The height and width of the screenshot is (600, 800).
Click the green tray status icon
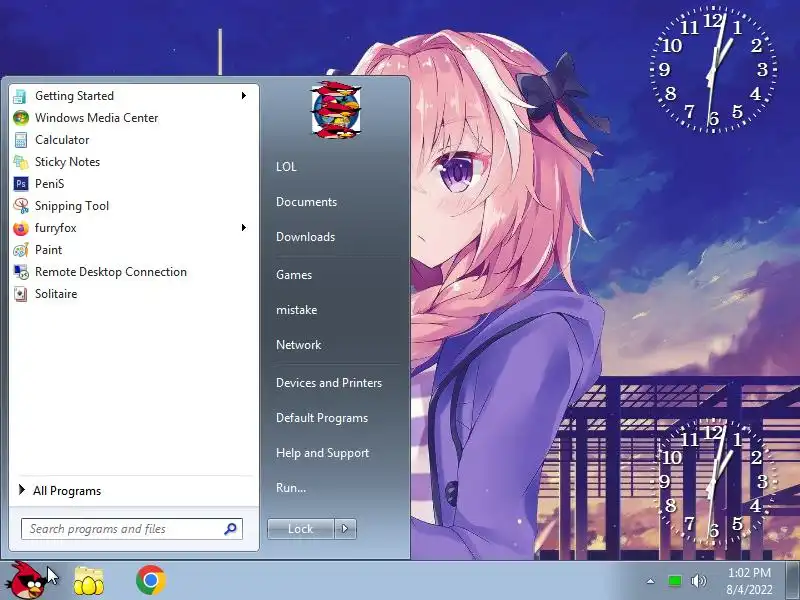point(674,581)
